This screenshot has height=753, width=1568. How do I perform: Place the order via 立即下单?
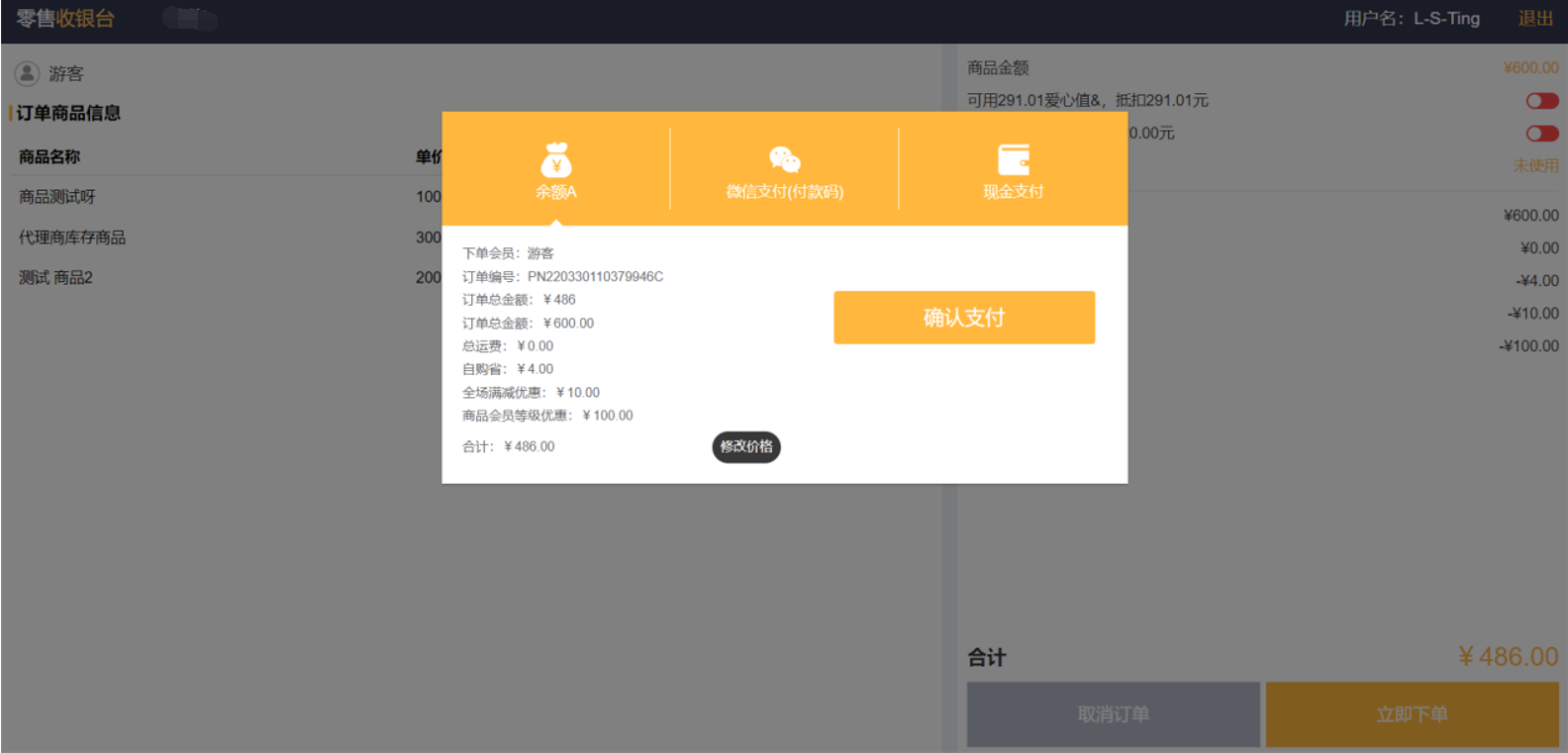click(1412, 714)
